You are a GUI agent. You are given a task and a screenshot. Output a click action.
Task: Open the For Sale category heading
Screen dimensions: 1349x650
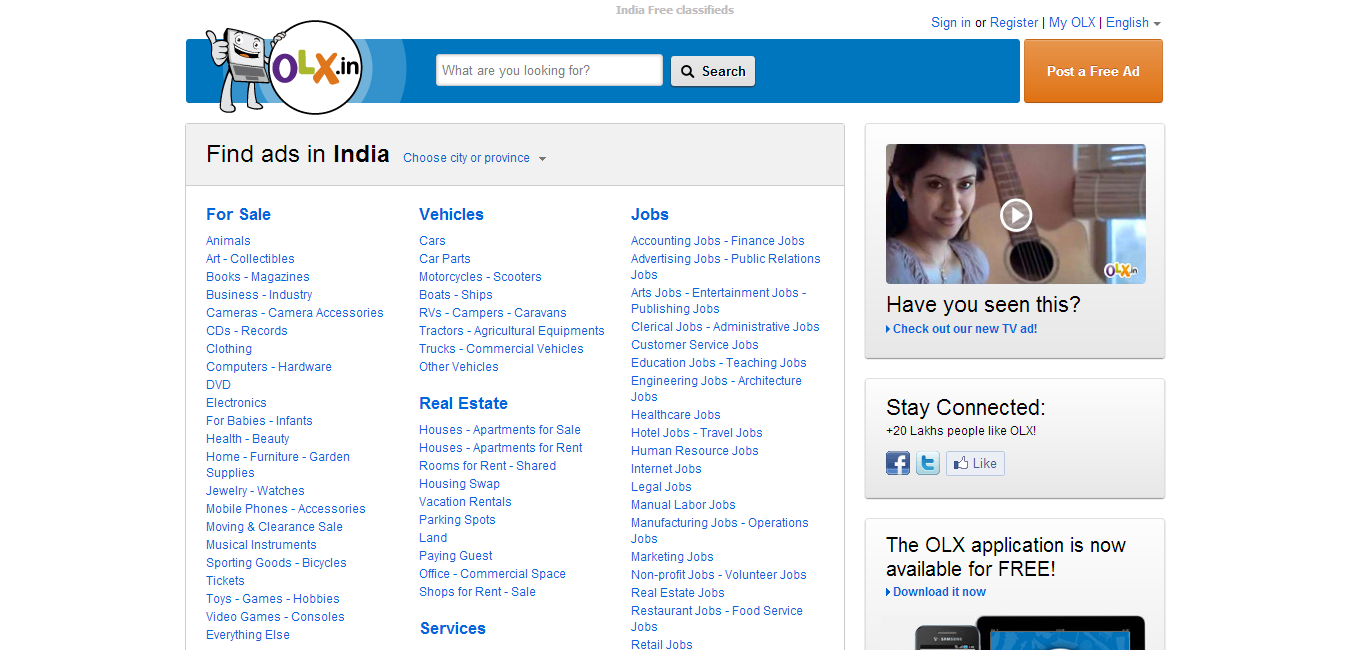coord(238,214)
